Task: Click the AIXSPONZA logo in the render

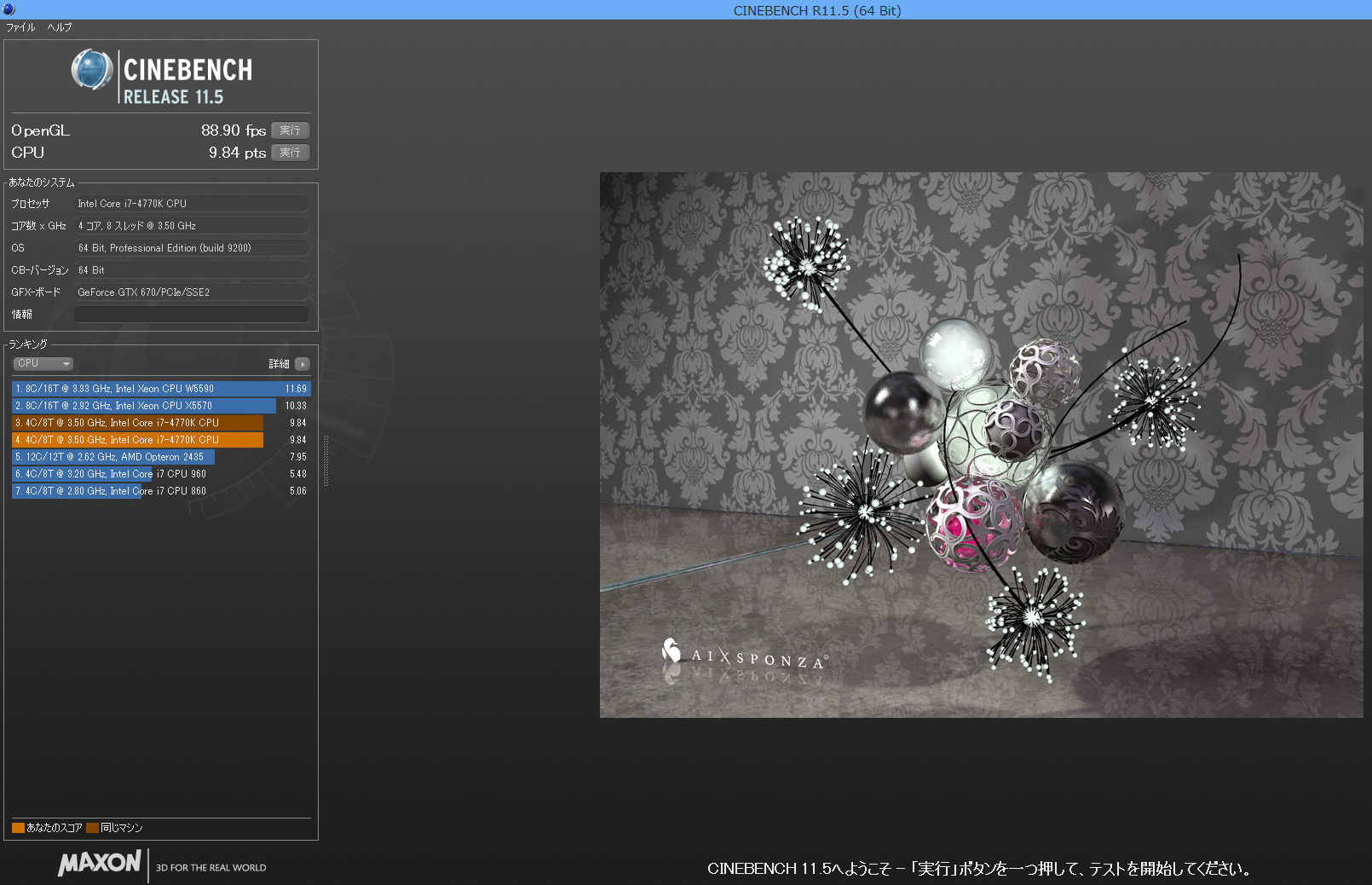Action: coord(743,655)
